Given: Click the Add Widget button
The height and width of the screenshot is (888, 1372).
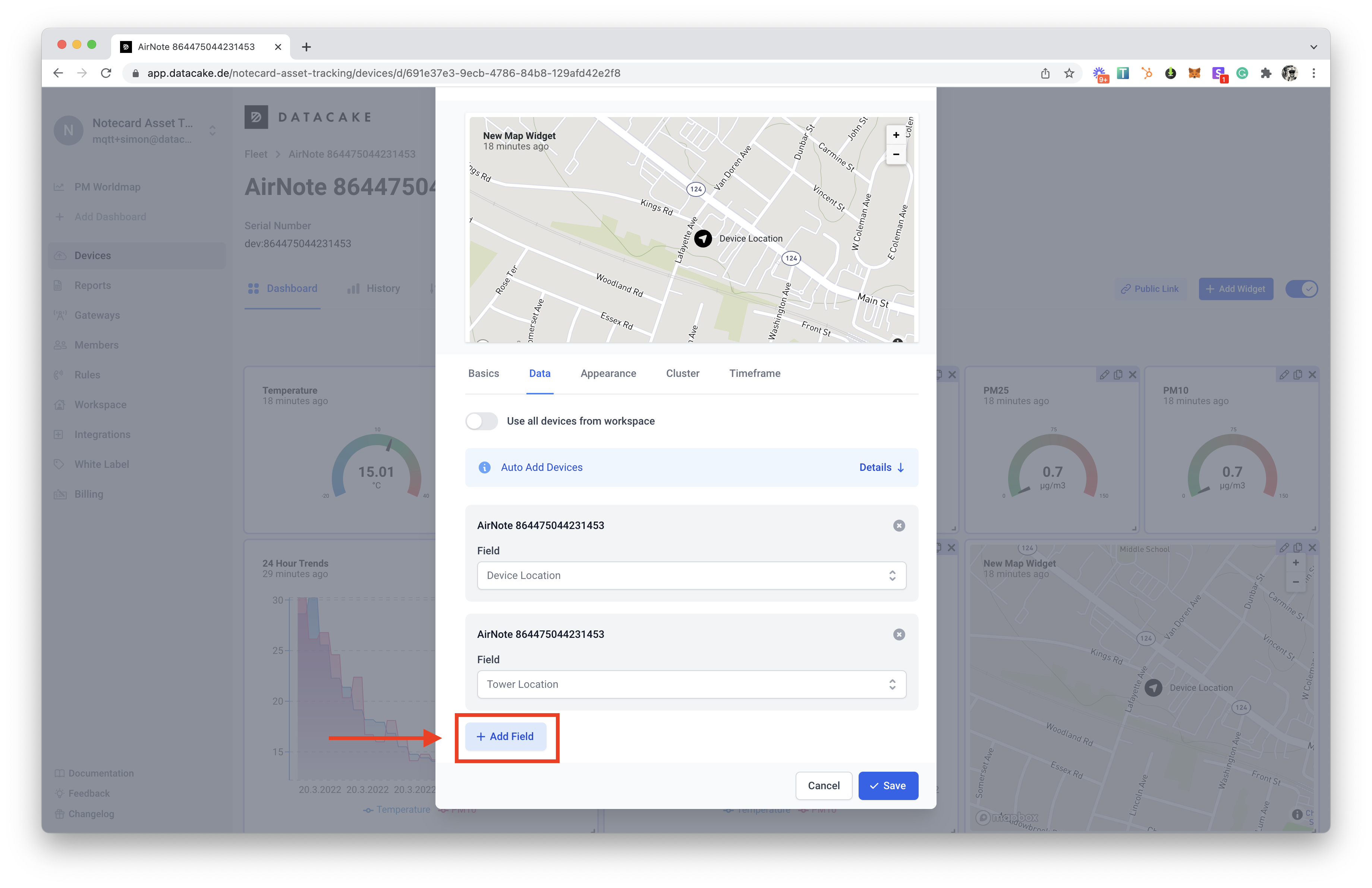Looking at the screenshot, I should (x=1236, y=289).
